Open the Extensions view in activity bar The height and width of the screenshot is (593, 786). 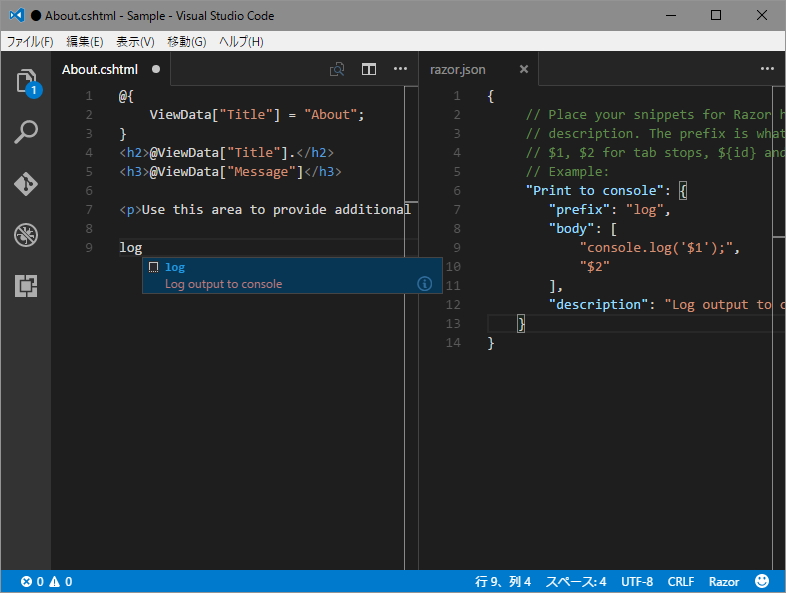coord(26,286)
